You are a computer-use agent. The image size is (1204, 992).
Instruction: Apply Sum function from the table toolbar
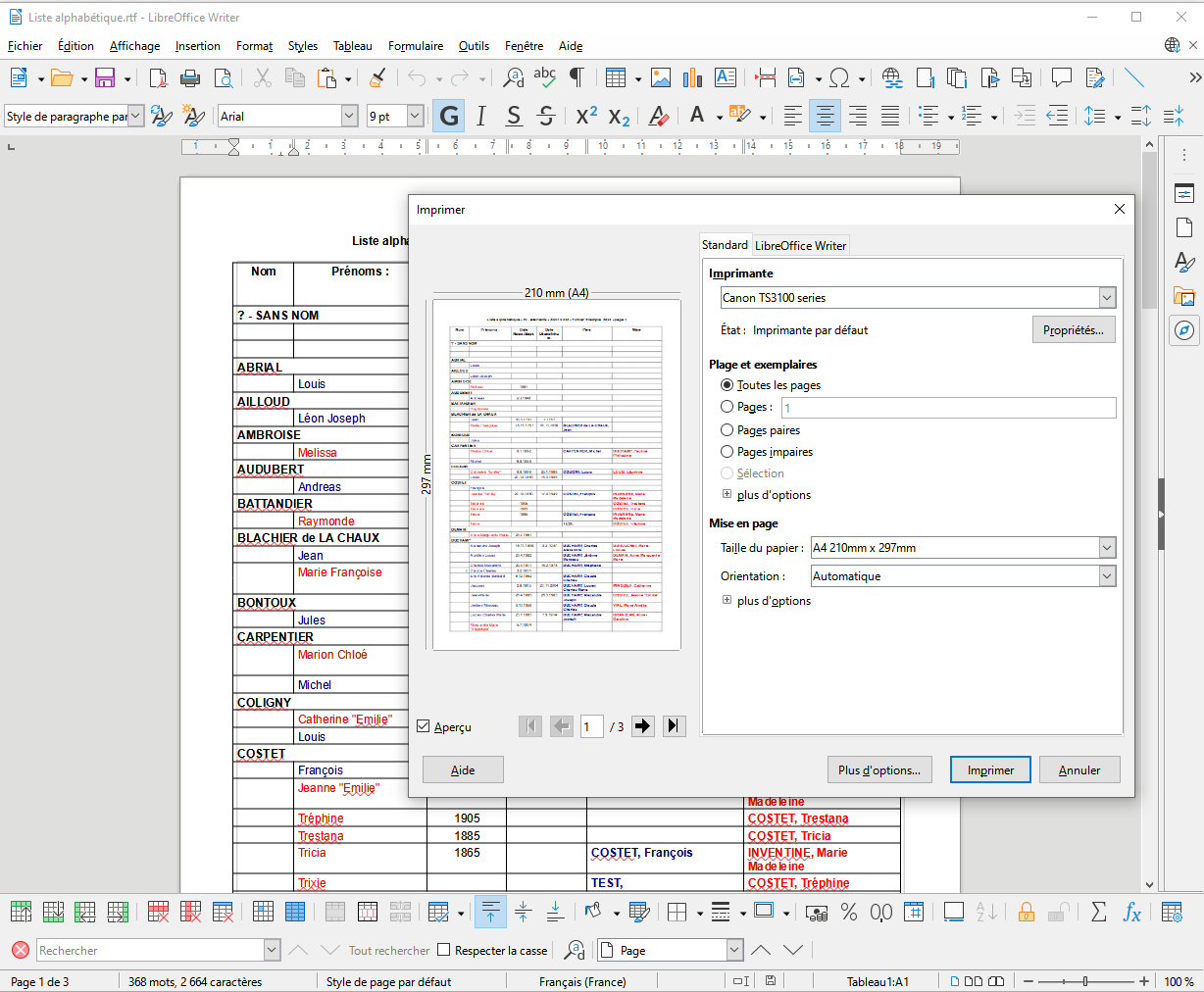click(1097, 912)
